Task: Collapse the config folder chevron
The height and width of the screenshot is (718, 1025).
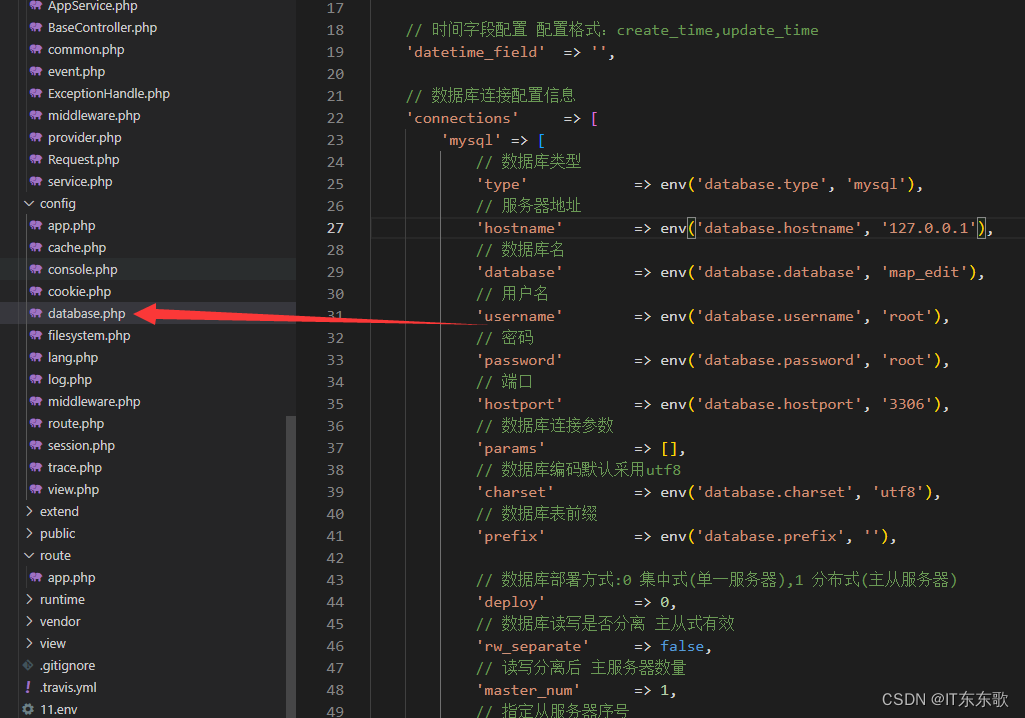Action: [x=29, y=203]
